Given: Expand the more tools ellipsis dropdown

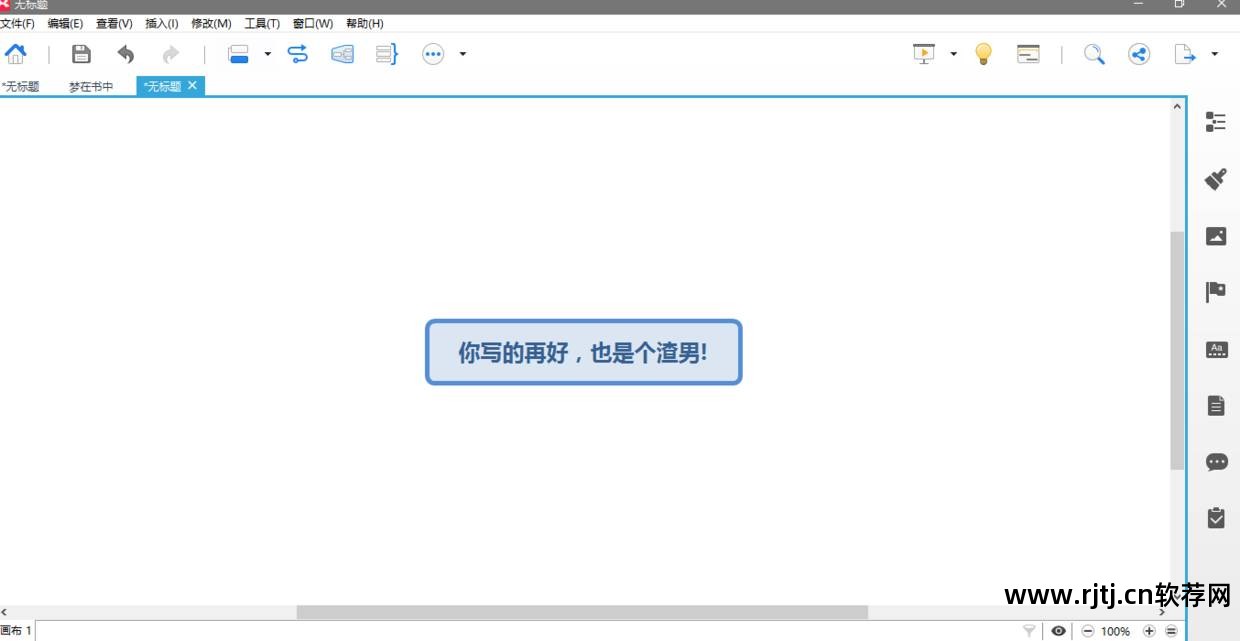Looking at the screenshot, I should coord(461,53).
